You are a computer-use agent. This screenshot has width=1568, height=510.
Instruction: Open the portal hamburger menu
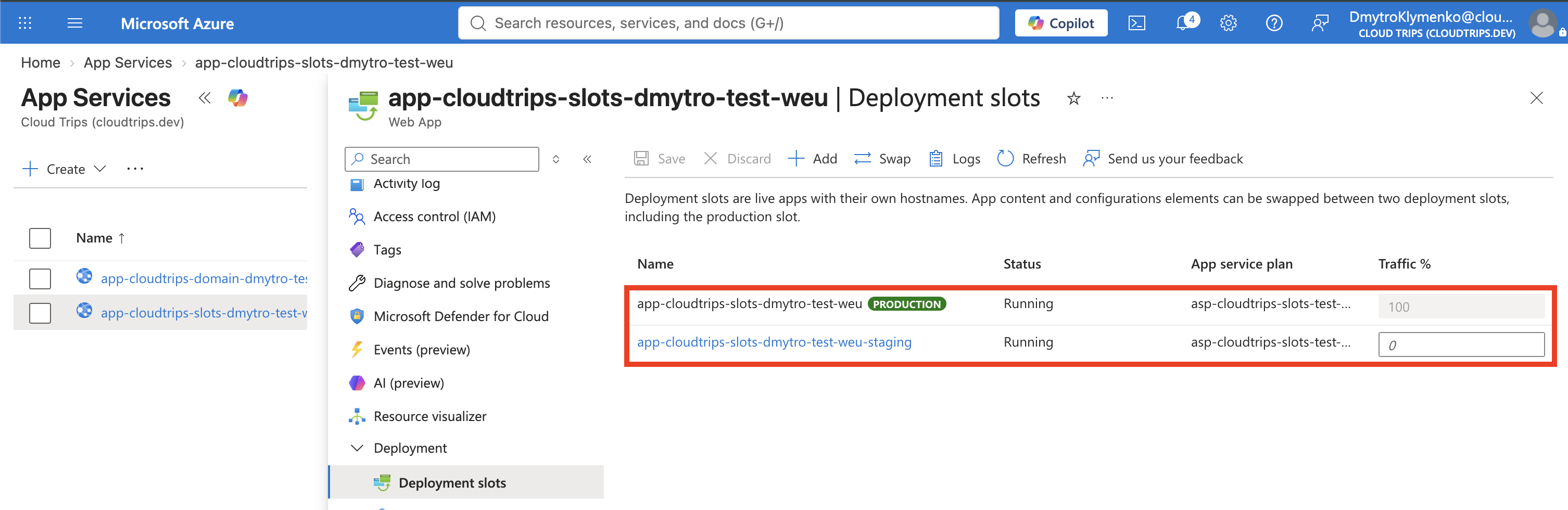[75, 23]
